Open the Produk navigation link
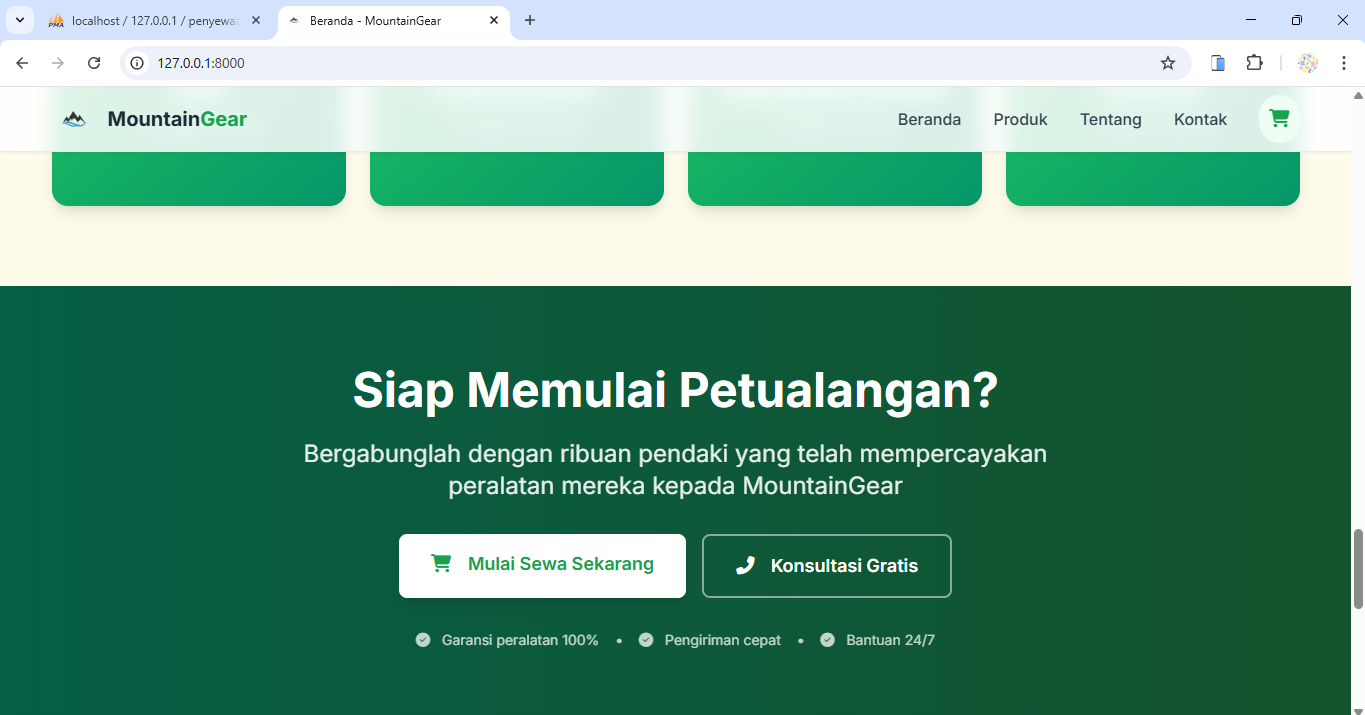1365x715 pixels. coord(1020,119)
